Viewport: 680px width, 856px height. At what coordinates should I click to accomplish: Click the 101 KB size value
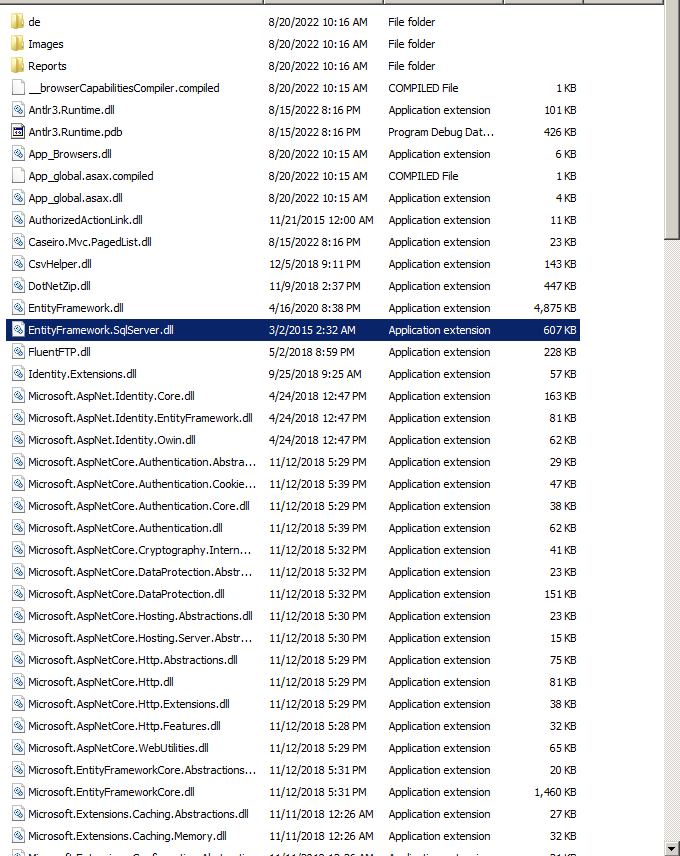pyautogui.click(x=560, y=110)
